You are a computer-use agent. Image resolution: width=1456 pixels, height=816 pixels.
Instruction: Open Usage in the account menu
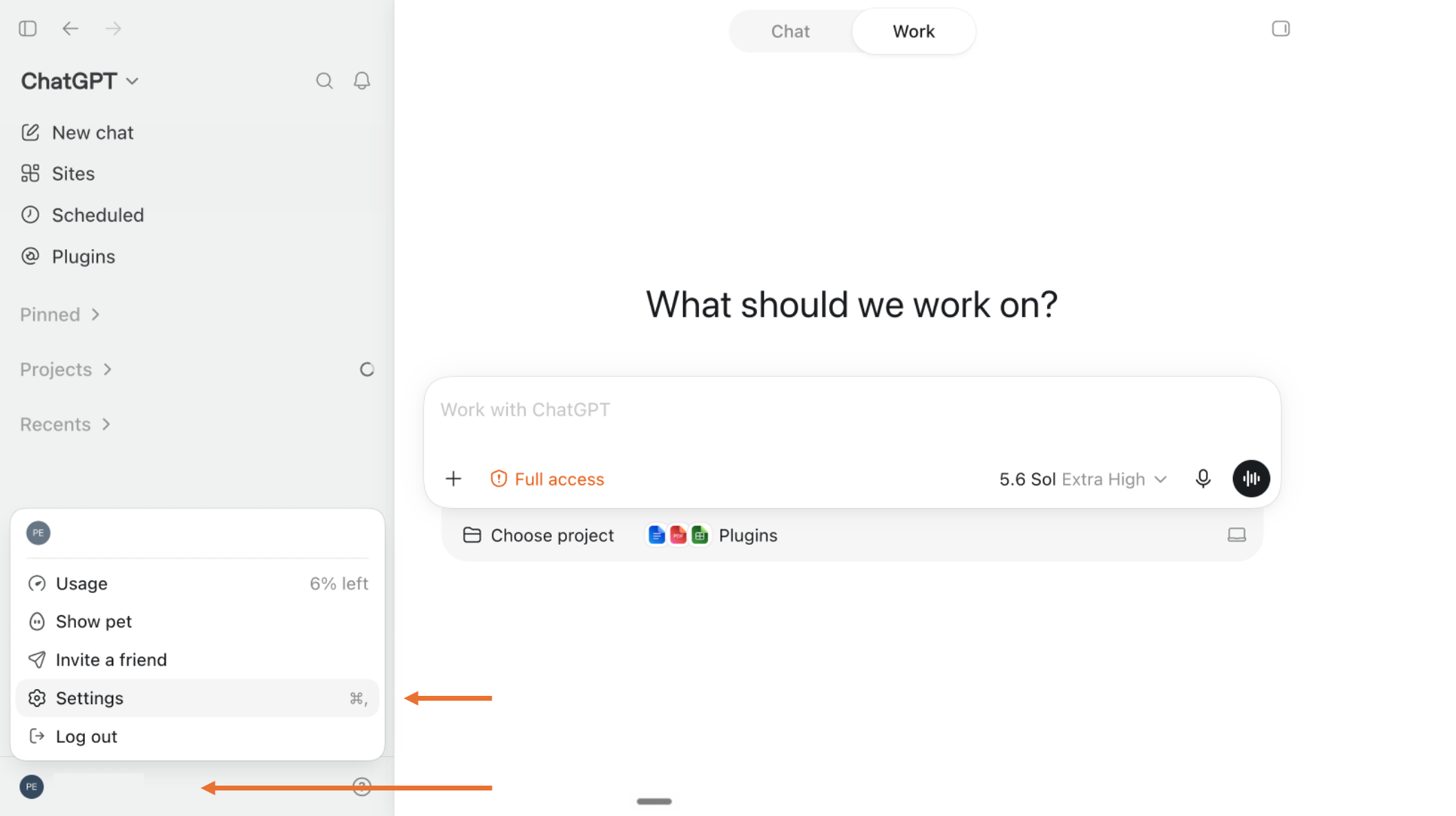(198, 583)
